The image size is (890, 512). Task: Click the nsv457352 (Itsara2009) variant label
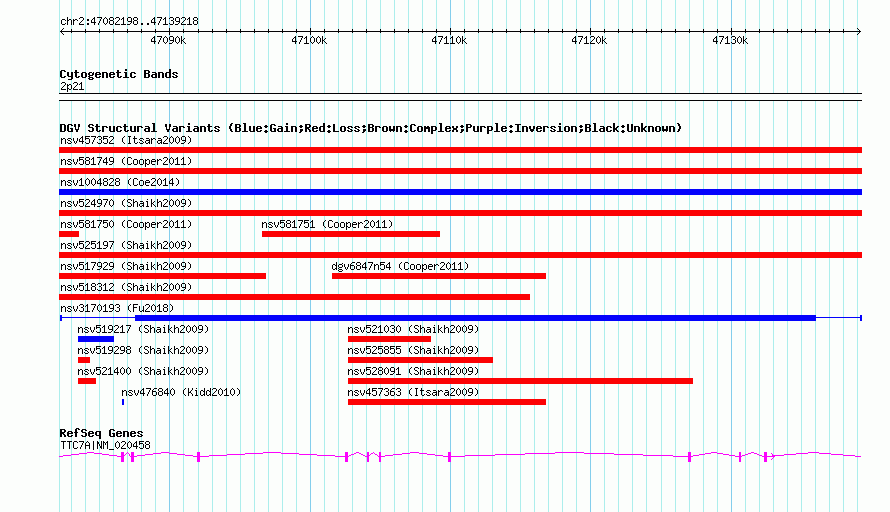coord(126,140)
